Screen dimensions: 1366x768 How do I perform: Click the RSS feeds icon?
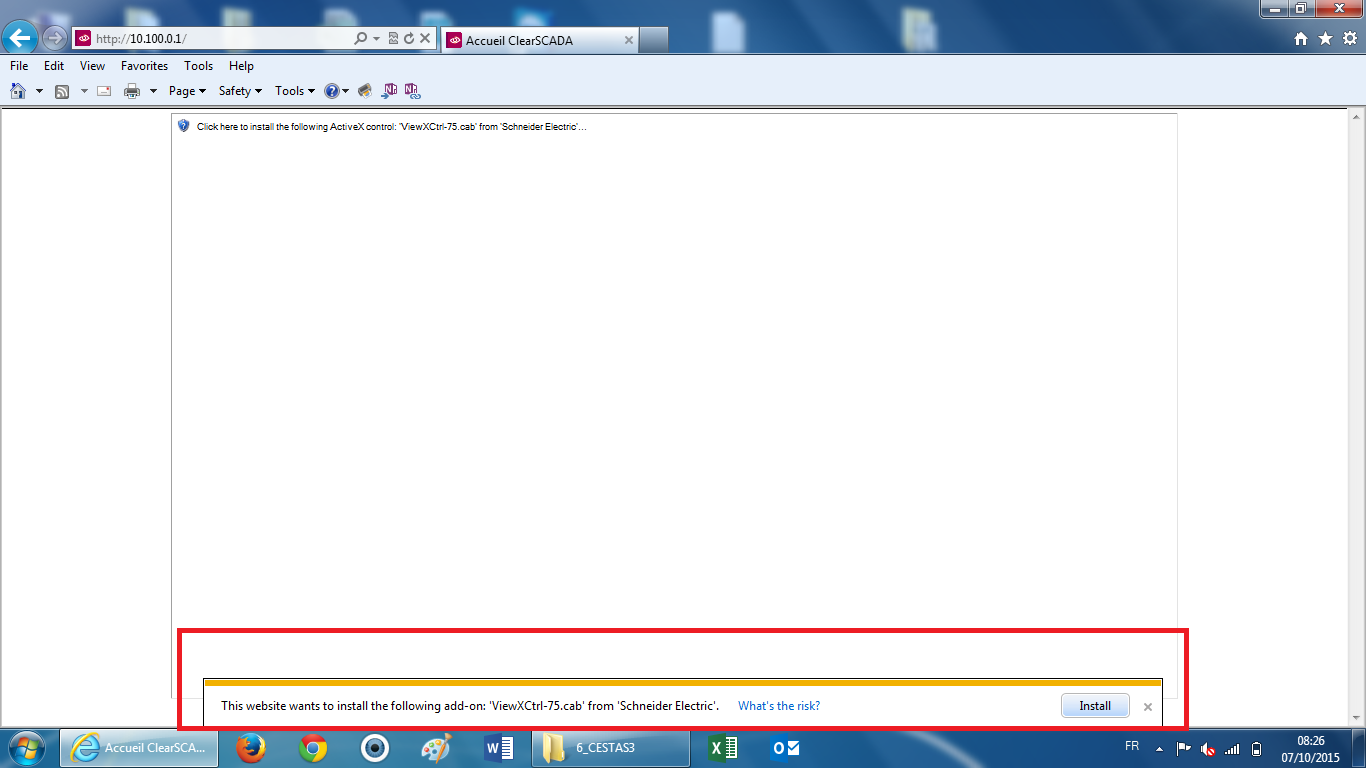62,91
